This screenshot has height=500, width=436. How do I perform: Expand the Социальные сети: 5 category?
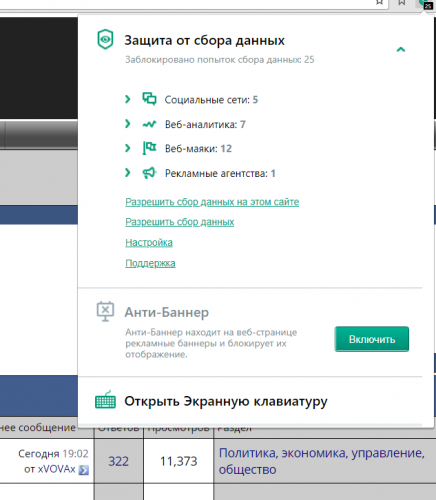pyautogui.click(x=127, y=99)
